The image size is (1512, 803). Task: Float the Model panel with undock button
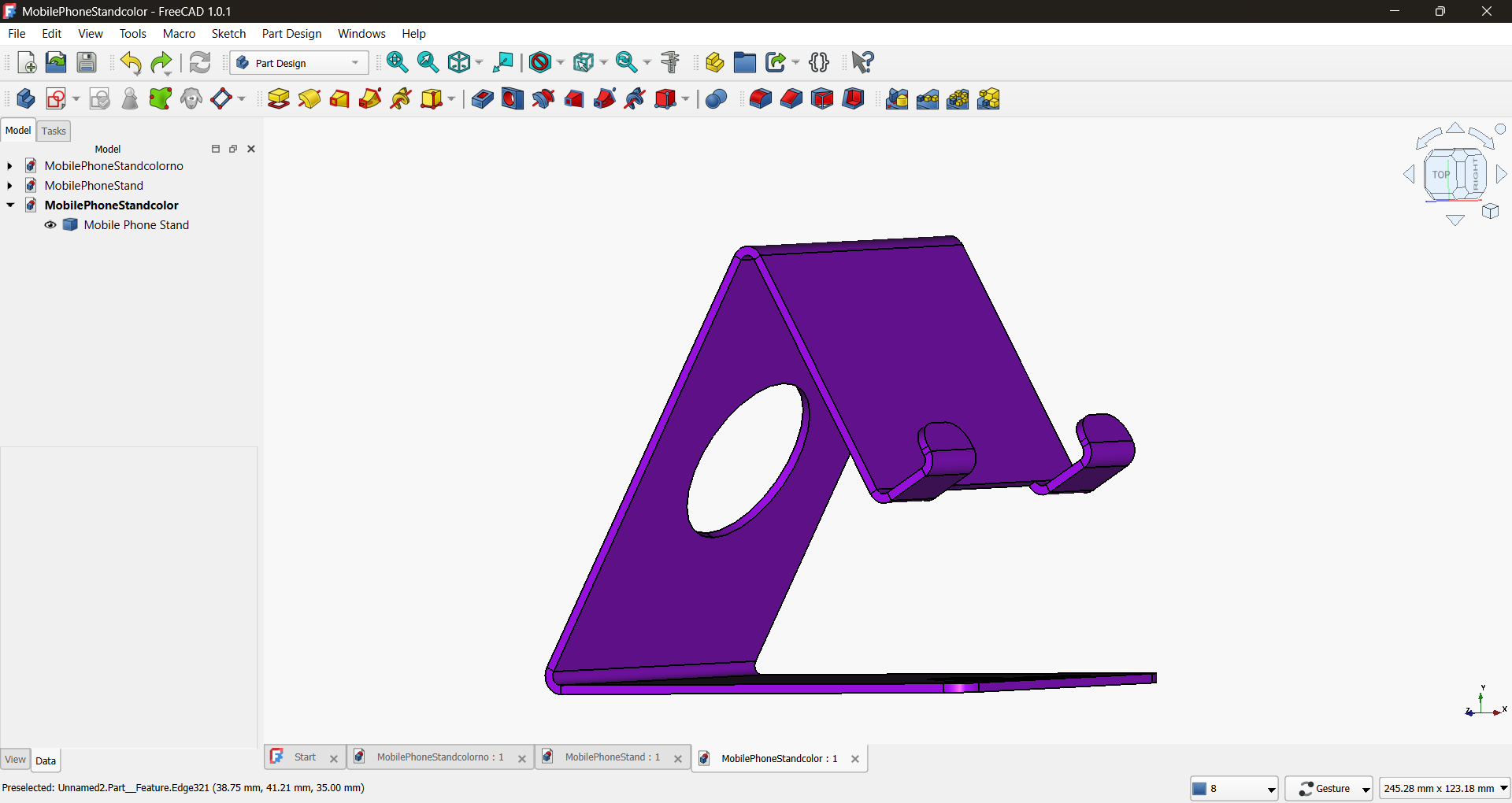click(233, 149)
